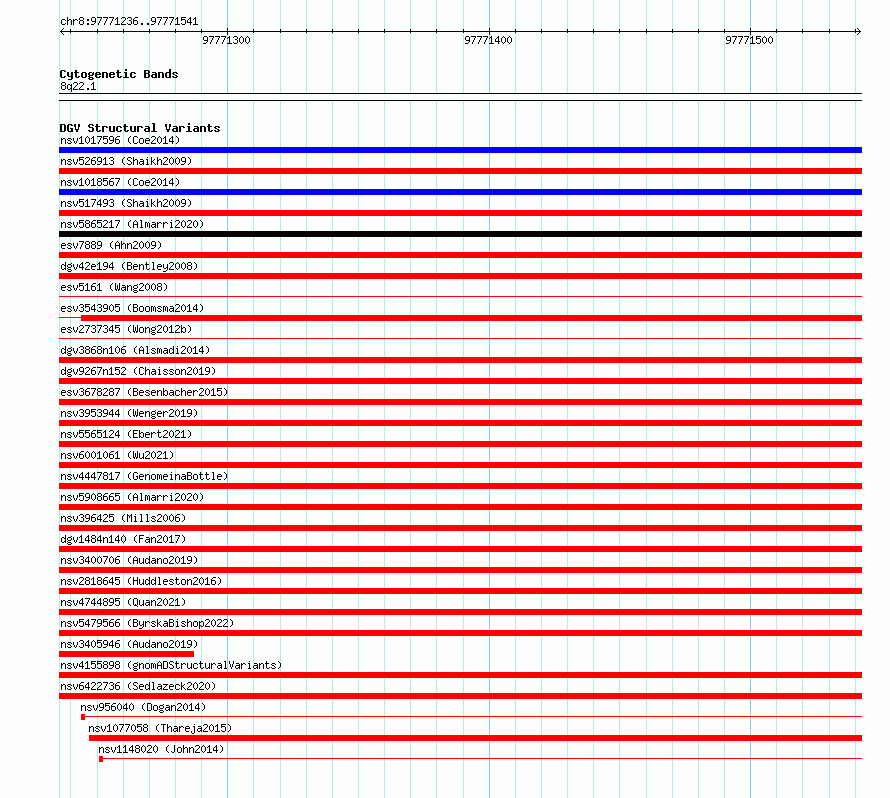Click the 97771500 ruler position label

point(749,40)
